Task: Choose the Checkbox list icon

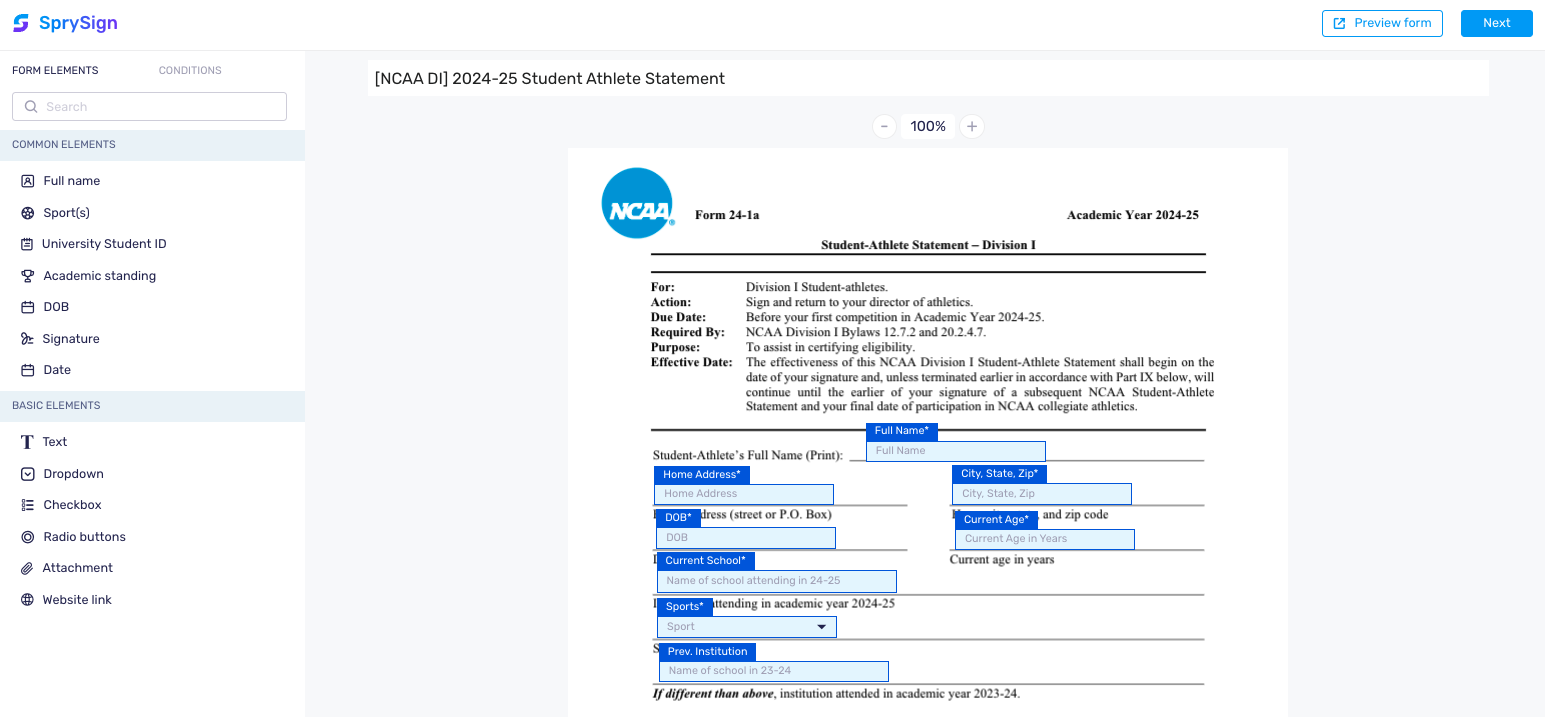Action: click(x=28, y=505)
